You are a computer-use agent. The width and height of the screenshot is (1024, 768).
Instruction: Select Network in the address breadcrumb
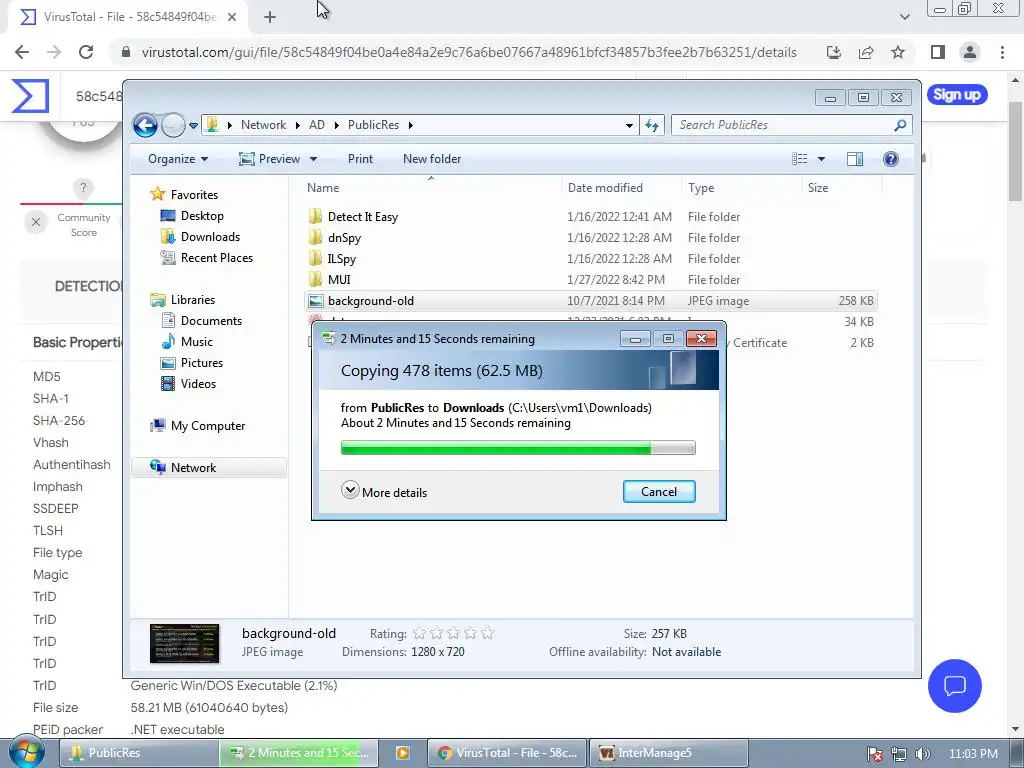point(263,125)
